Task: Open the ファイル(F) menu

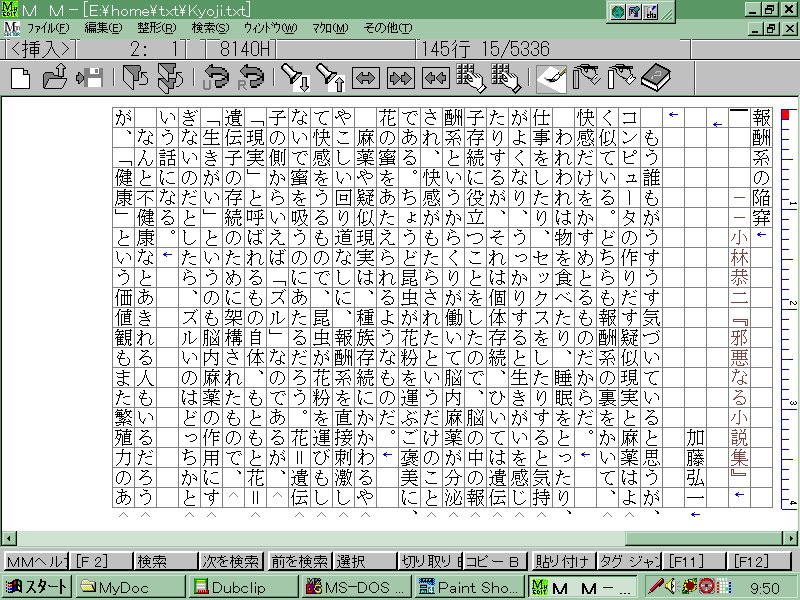Action: [x=48, y=28]
